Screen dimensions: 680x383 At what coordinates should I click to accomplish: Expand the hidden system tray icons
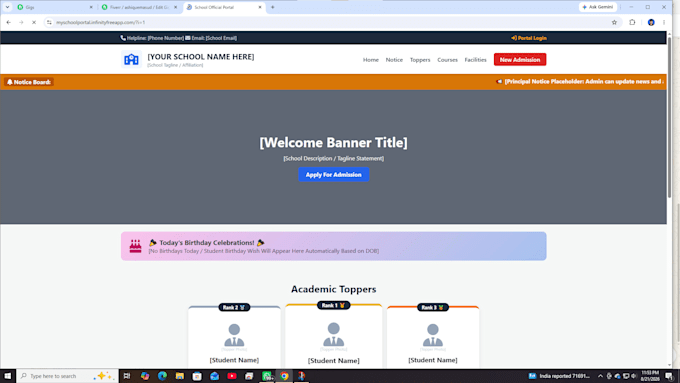600,376
